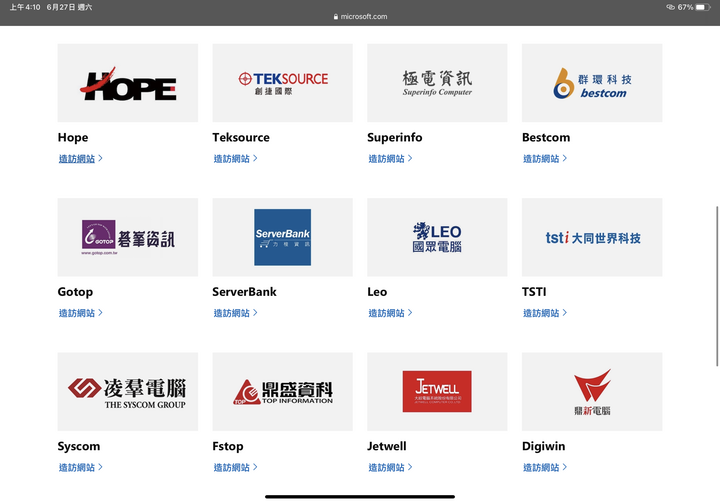This screenshot has width=720, height=503.
Task: Click the Top Information Fstop logo tile
Action: (282, 391)
